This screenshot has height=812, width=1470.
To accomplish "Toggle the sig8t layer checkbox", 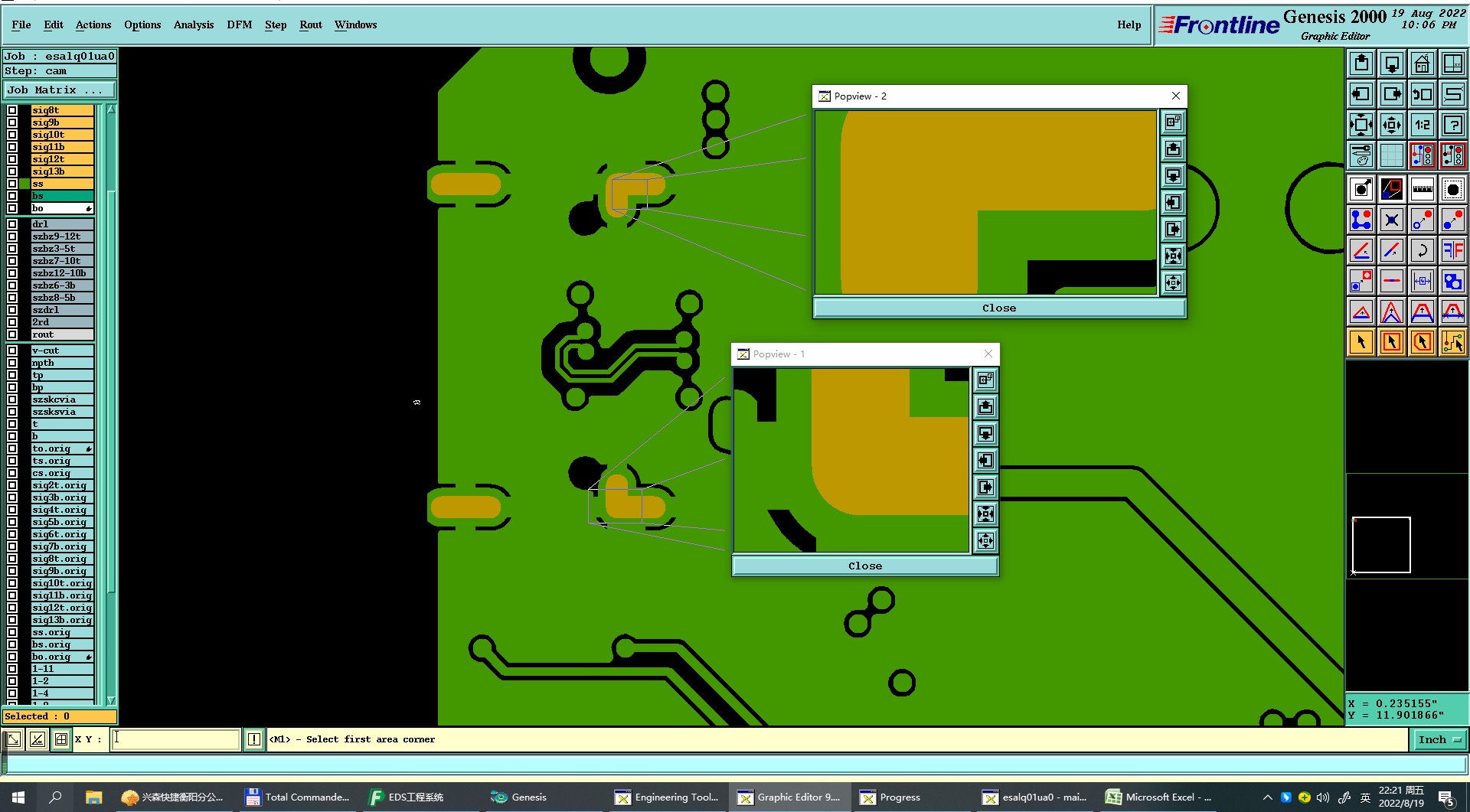I will tap(12, 110).
